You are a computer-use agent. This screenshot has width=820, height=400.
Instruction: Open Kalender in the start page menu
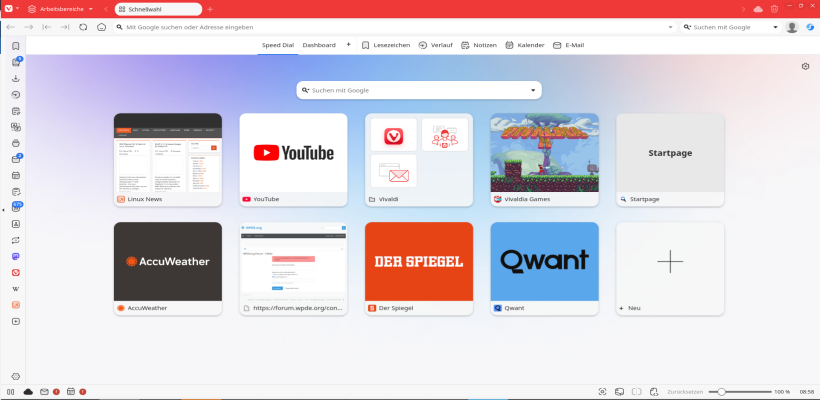pyautogui.click(x=525, y=45)
